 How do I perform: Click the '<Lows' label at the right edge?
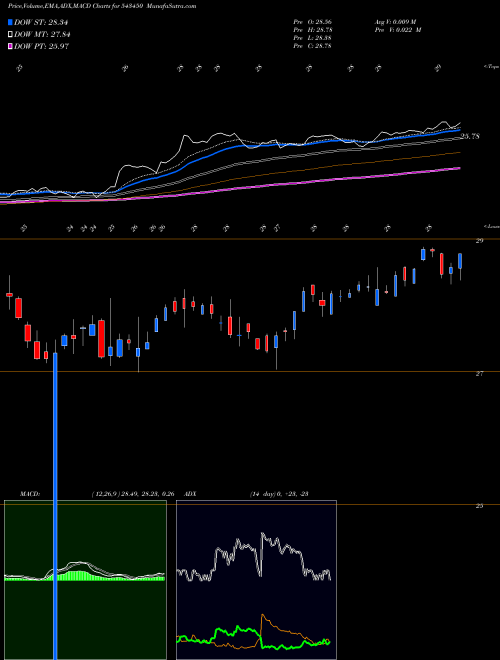(x=491, y=226)
